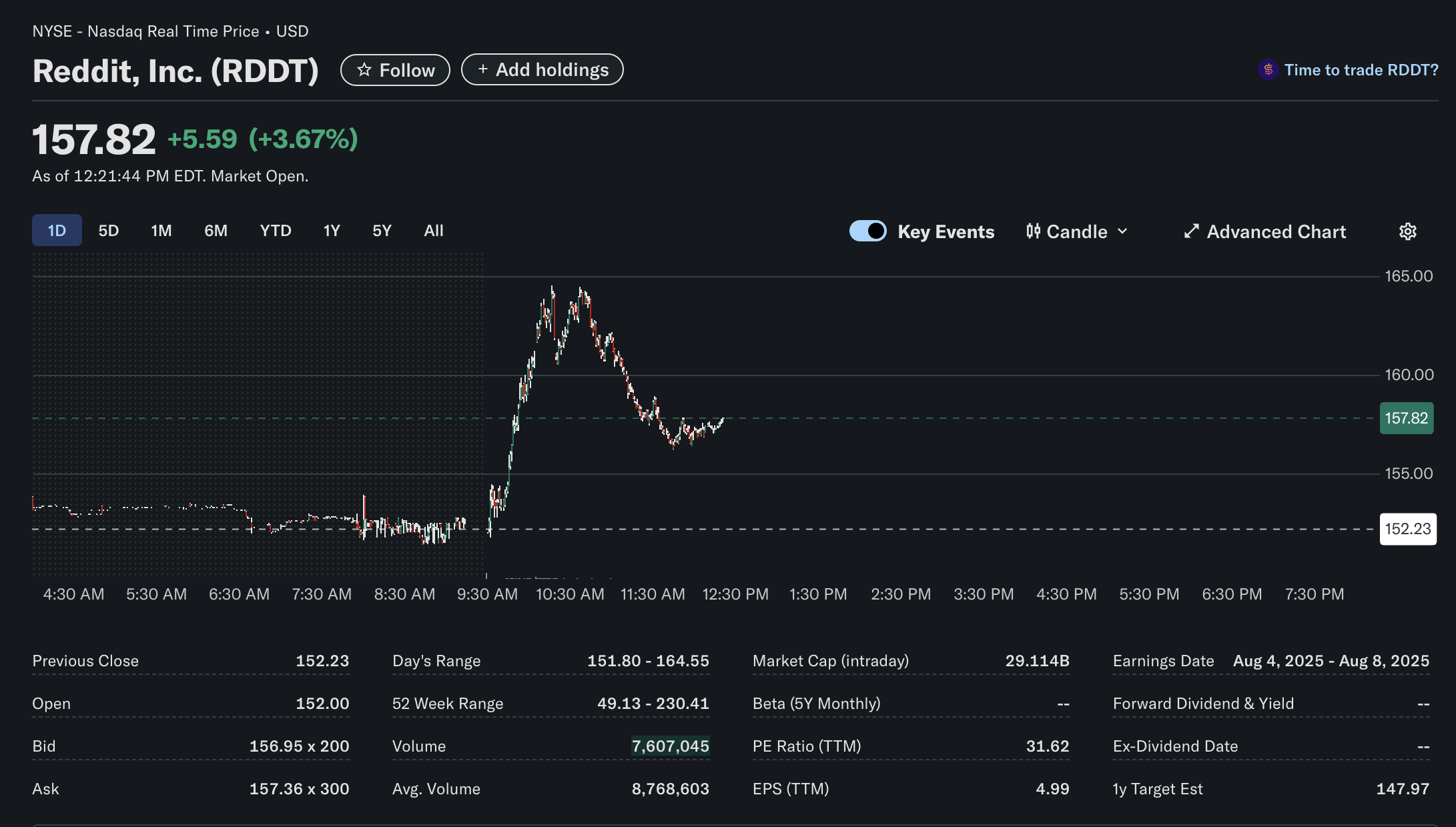The image size is (1456, 827).
Task: Show All historical range
Action: (x=434, y=231)
